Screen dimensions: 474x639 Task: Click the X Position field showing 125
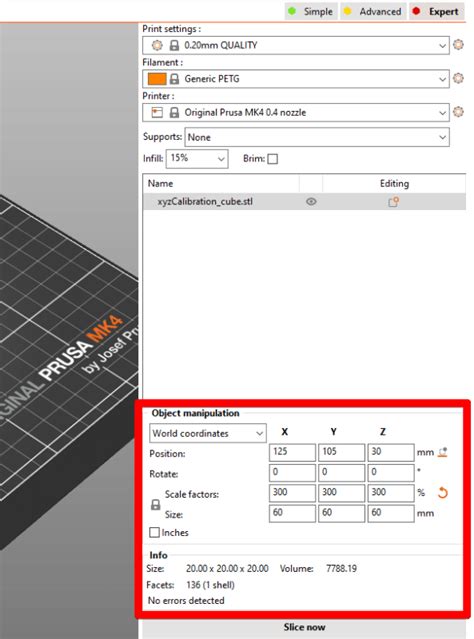tap(292, 452)
